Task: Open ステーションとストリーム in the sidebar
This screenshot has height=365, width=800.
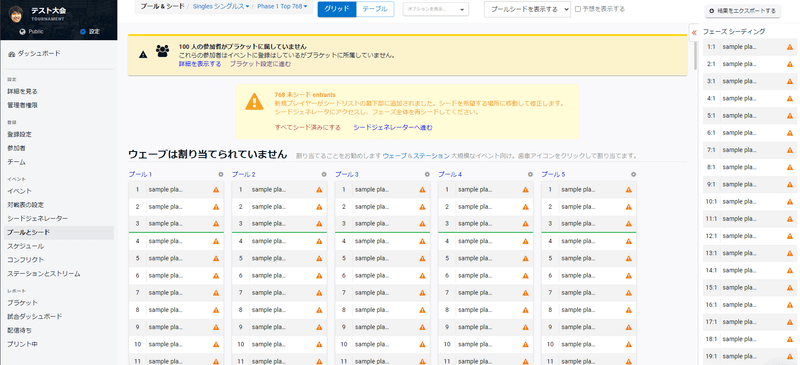Action: [44, 274]
